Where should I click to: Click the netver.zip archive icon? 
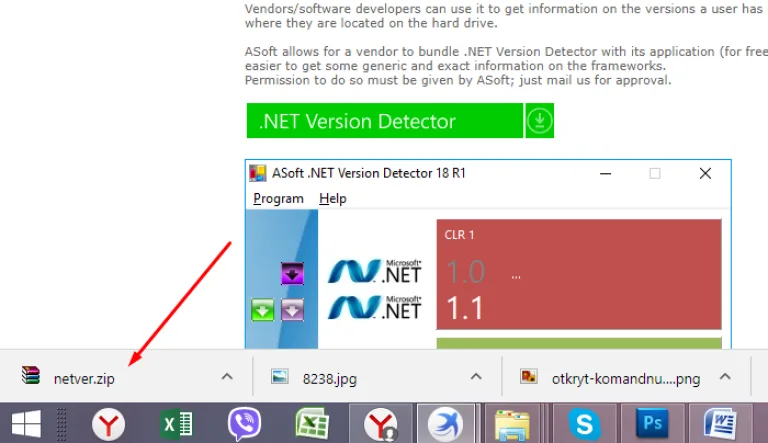click(x=30, y=375)
